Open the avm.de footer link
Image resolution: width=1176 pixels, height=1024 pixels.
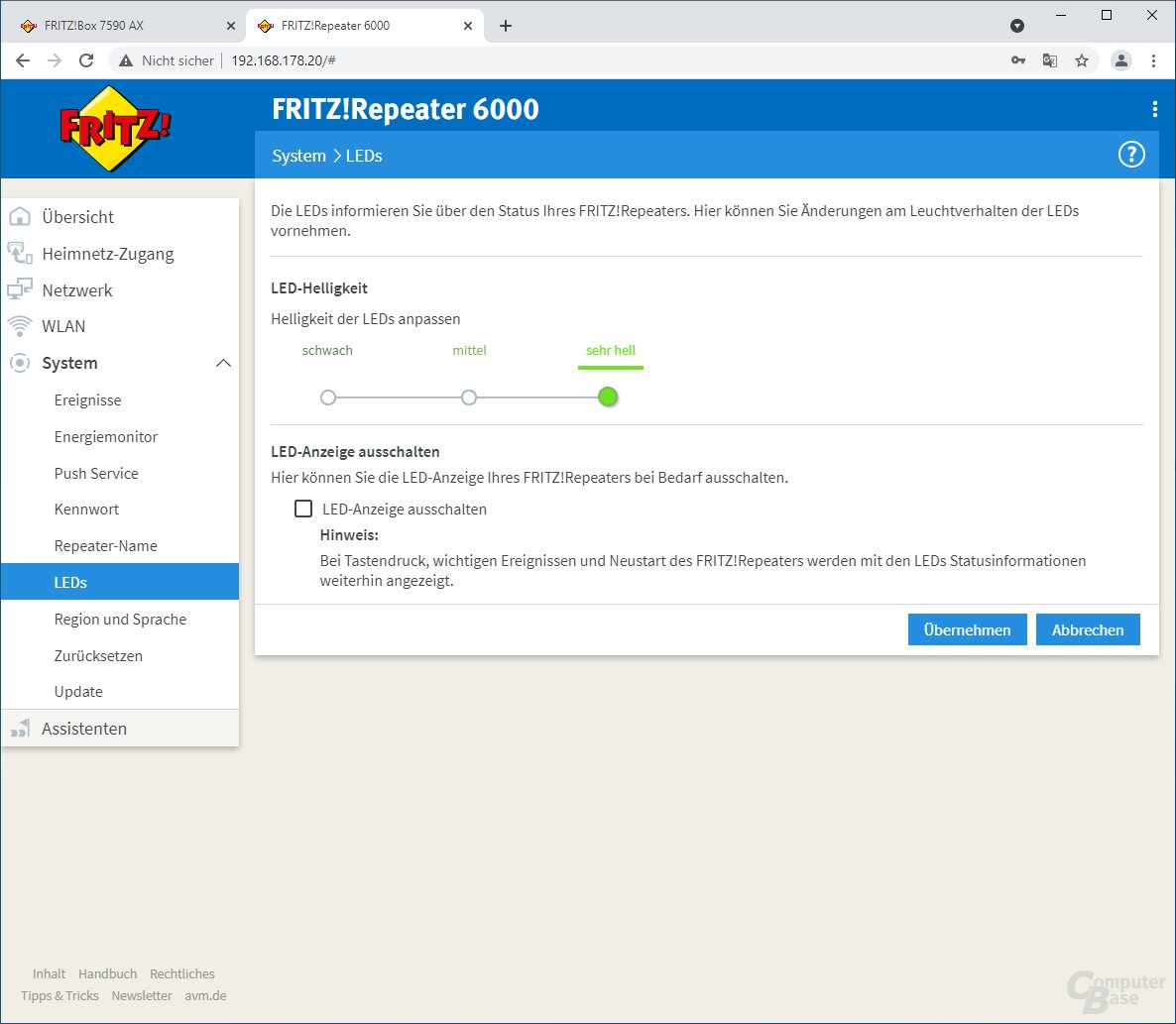pos(205,995)
